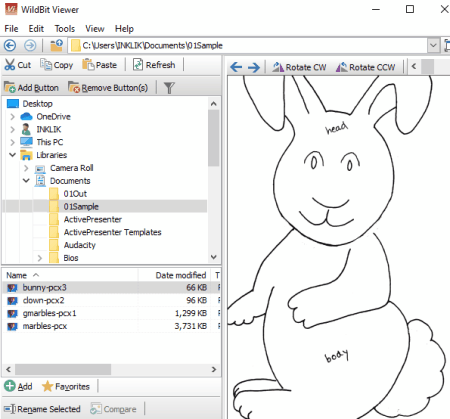Click the address path input field
This screenshot has width=450, height=419.
pyautogui.click(x=248, y=45)
